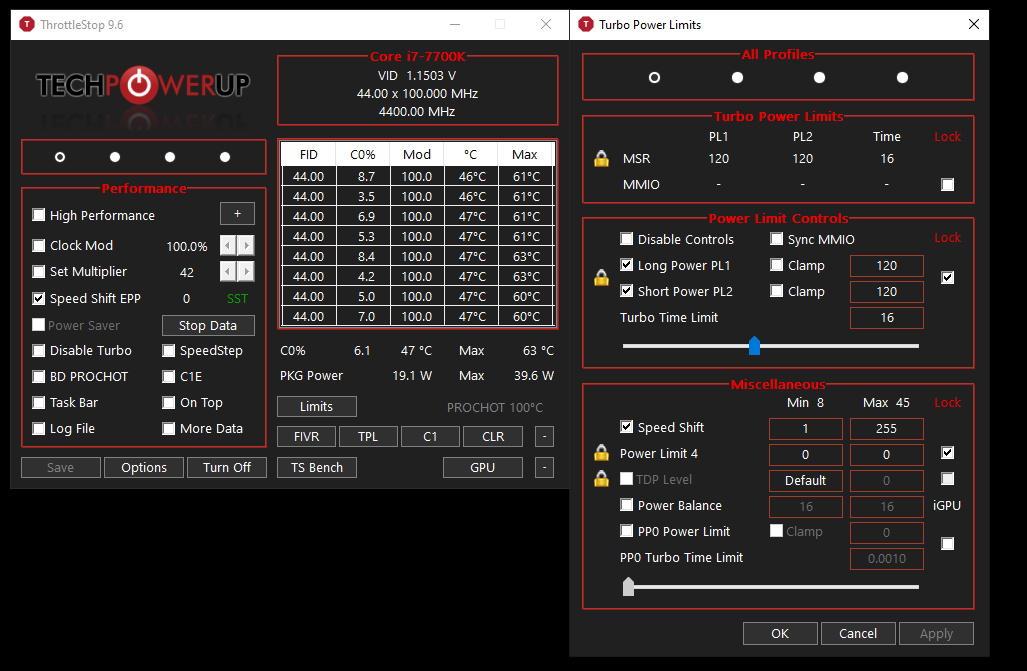Click the Apply button in Turbo Power Limits

[x=936, y=634]
